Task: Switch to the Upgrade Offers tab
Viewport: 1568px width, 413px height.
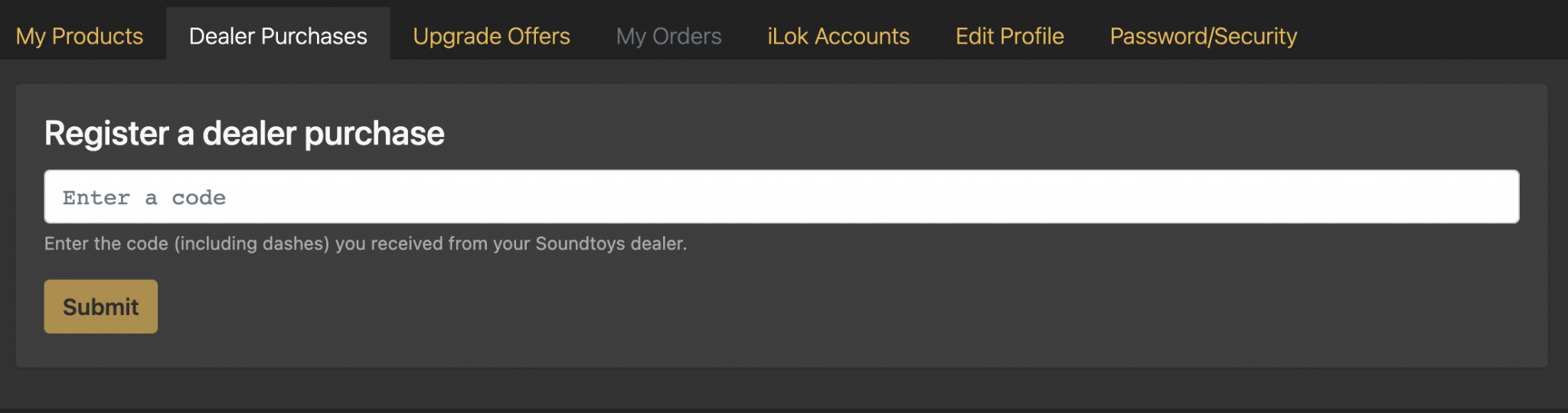Action: (492, 36)
